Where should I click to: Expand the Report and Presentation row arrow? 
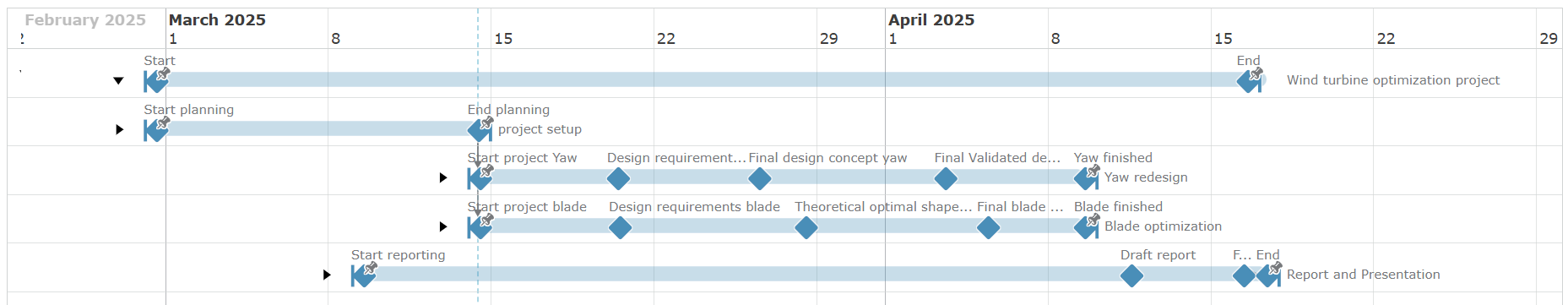tap(327, 275)
